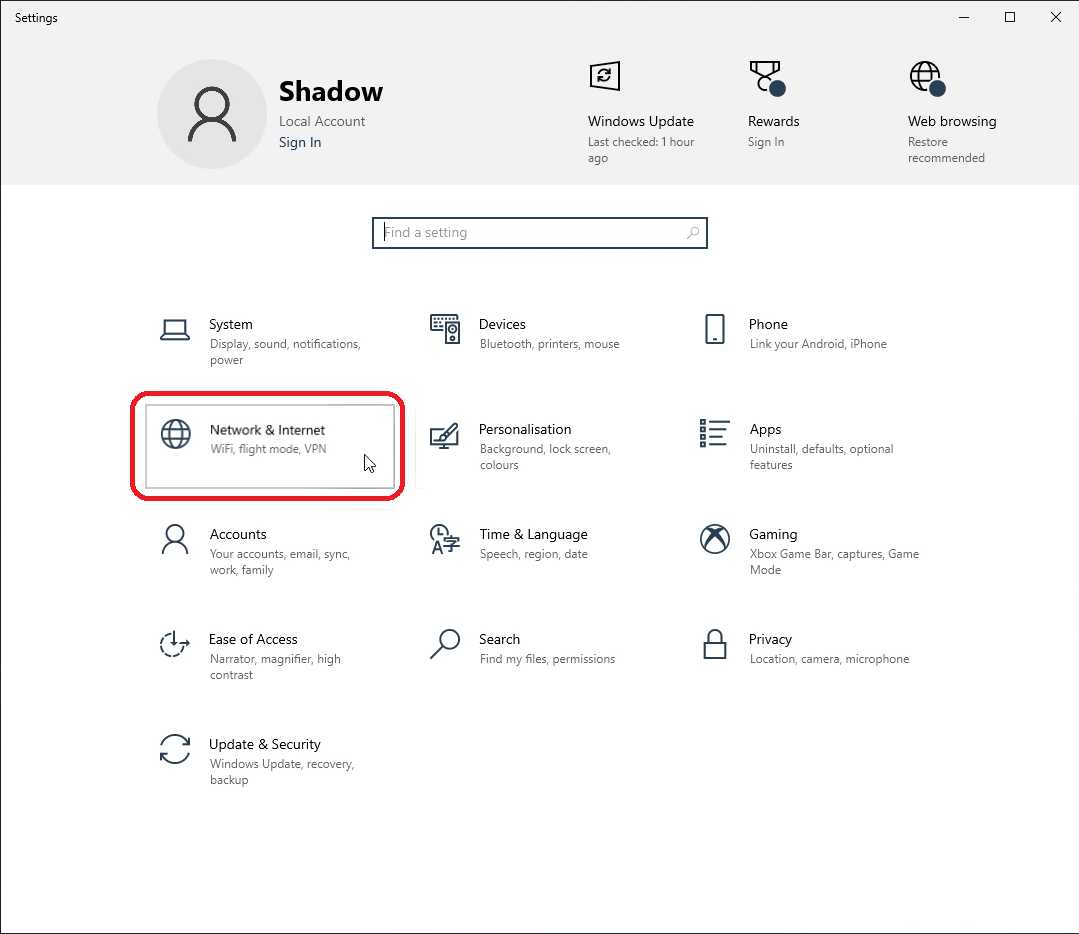Click the Network & Internet globe icon

pos(175,434)
